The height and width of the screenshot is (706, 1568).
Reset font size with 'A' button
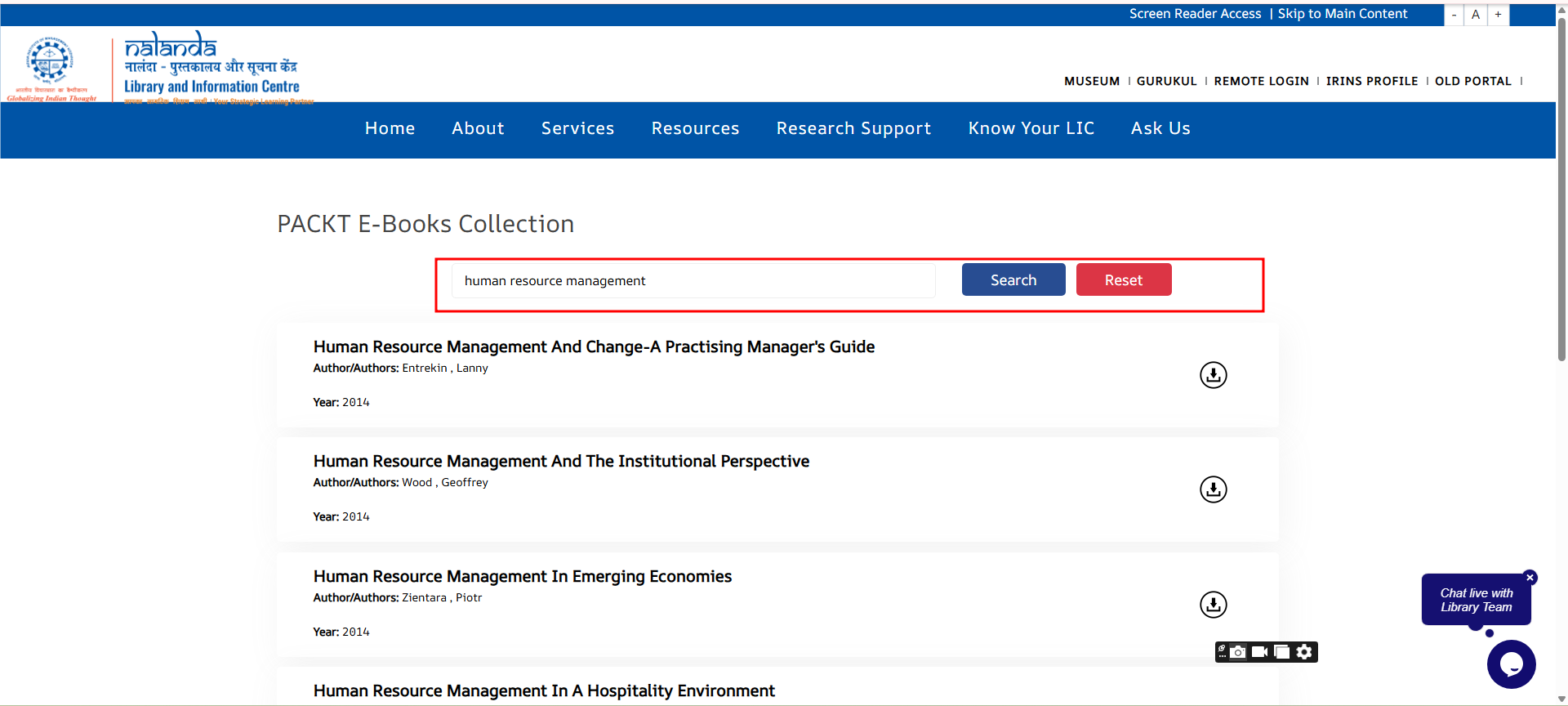coord(1476,15)
